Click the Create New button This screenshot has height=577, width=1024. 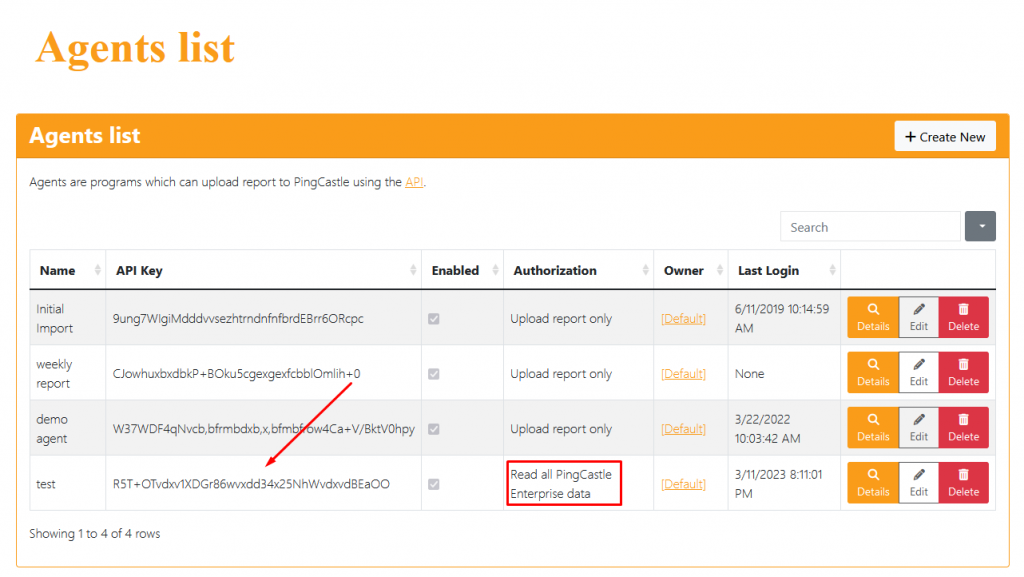[944, 136]
